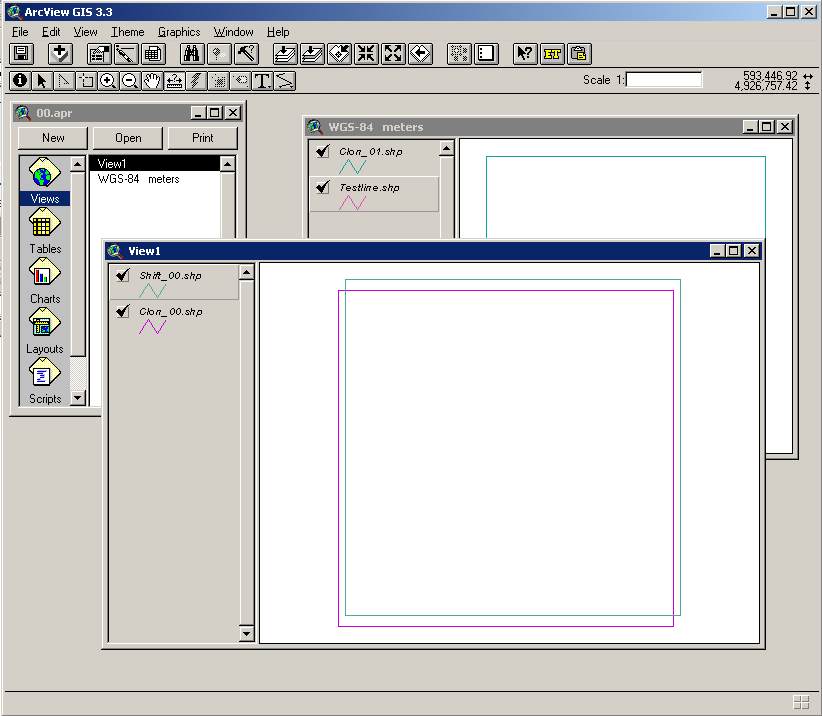The width and height of the screenshot is (822, 716).
Task: Select the Zoom In magnifier tool
Action: (108, 81)
